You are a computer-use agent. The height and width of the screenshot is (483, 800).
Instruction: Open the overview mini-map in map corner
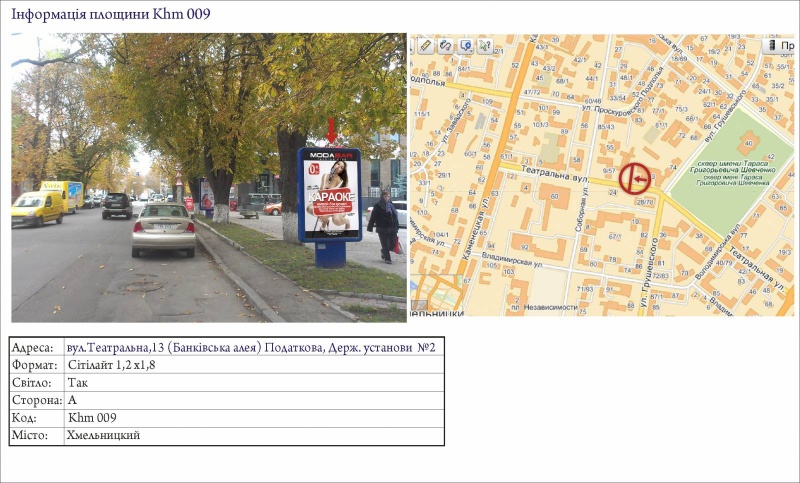[x=419, y=306]
